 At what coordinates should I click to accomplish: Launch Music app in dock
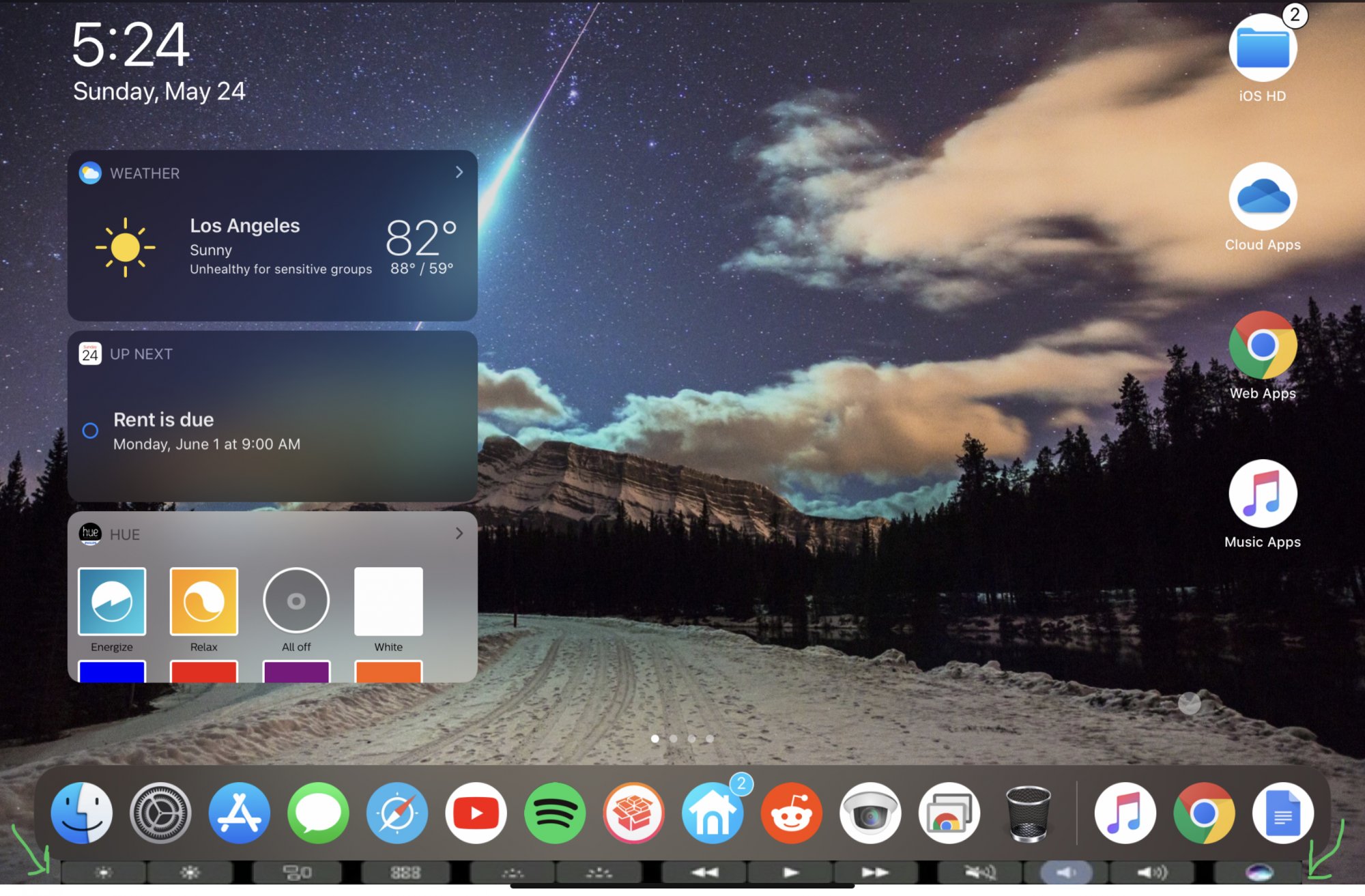[x=1125, y=813]
